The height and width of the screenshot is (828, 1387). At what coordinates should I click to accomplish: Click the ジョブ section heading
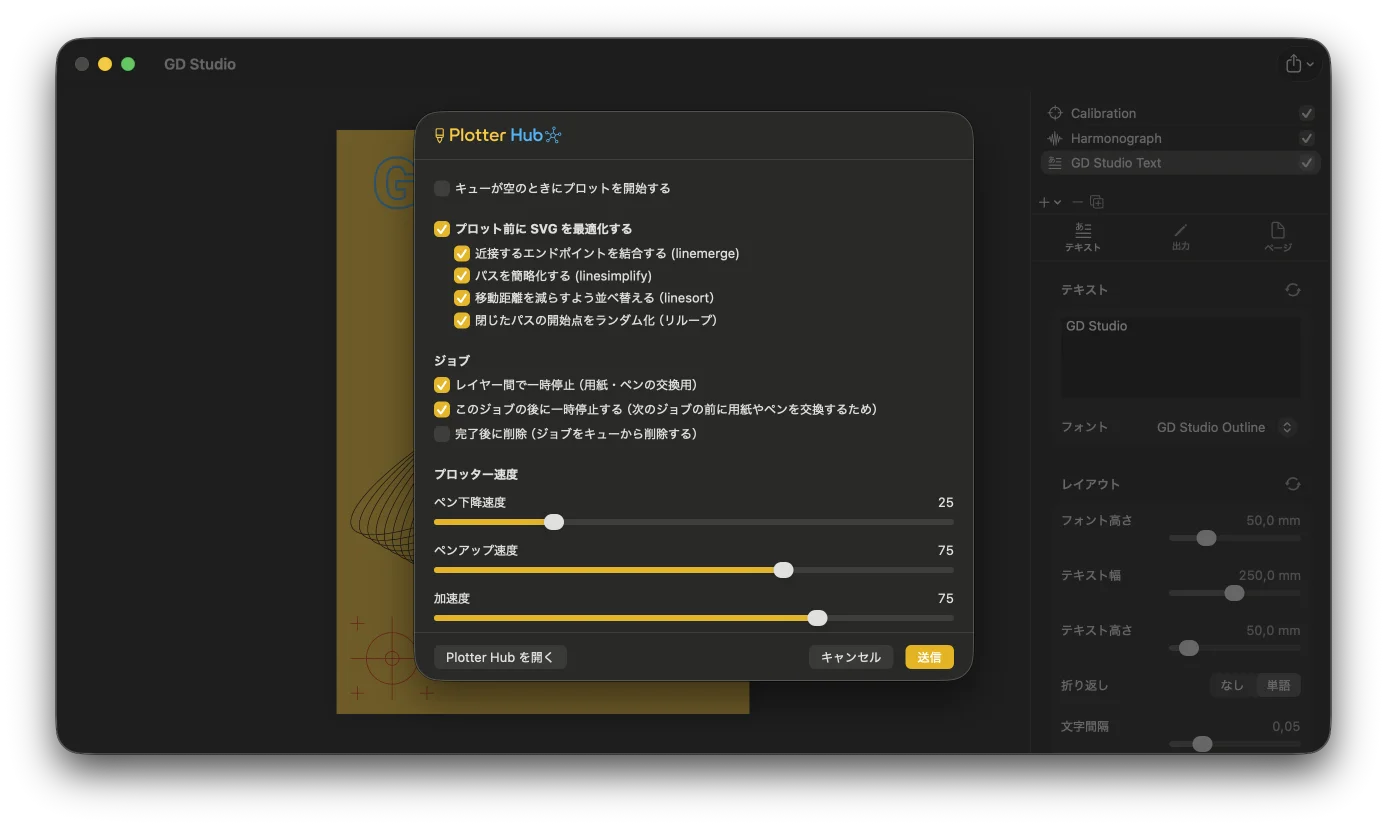pyautogui.click(x=452, y=360)
